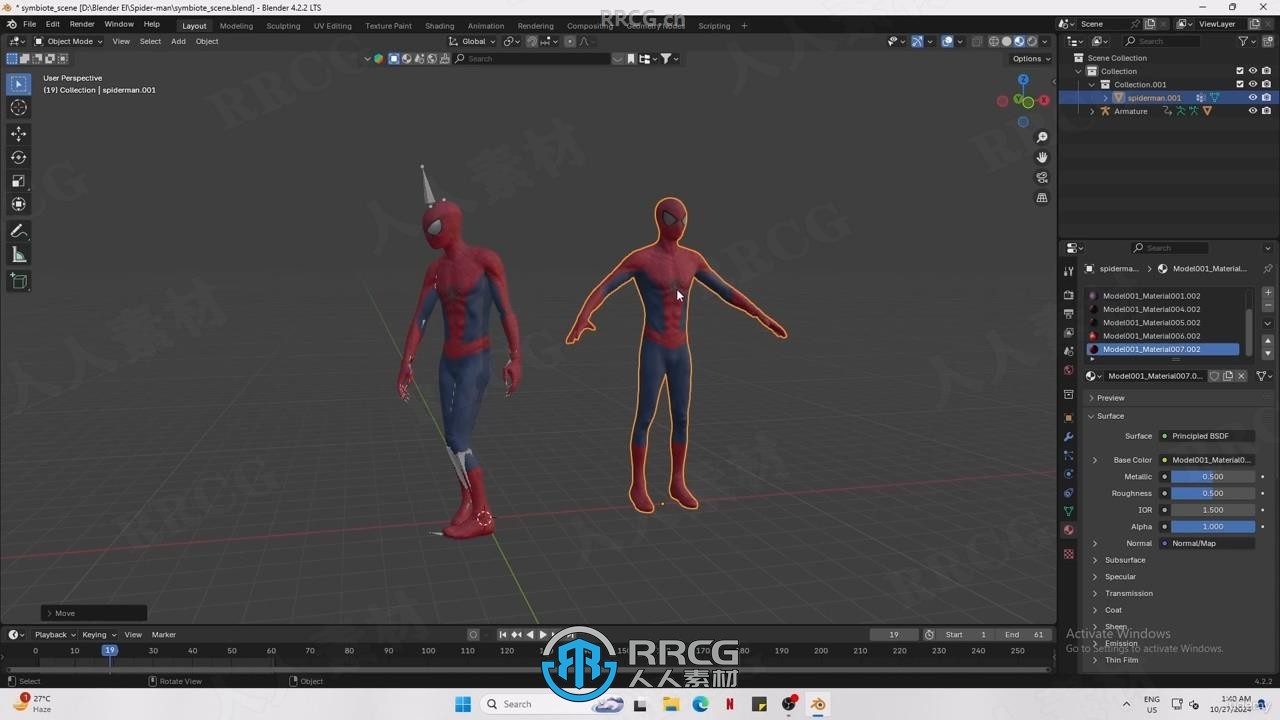The image size is (1280, 720).
Task: Open the Particles properties tab
Action: coord(1068,455)
